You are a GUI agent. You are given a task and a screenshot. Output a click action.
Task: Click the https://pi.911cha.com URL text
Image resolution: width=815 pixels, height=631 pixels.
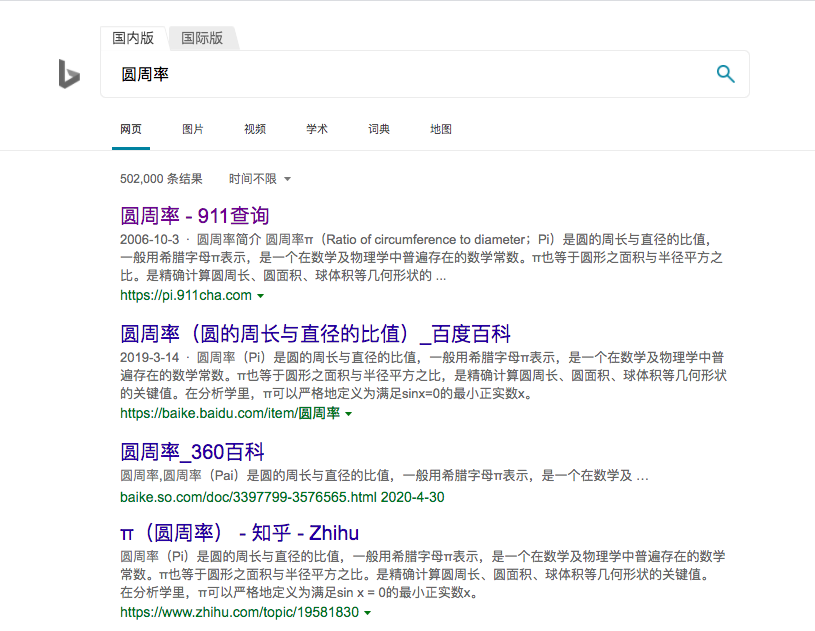coord(186,295)
